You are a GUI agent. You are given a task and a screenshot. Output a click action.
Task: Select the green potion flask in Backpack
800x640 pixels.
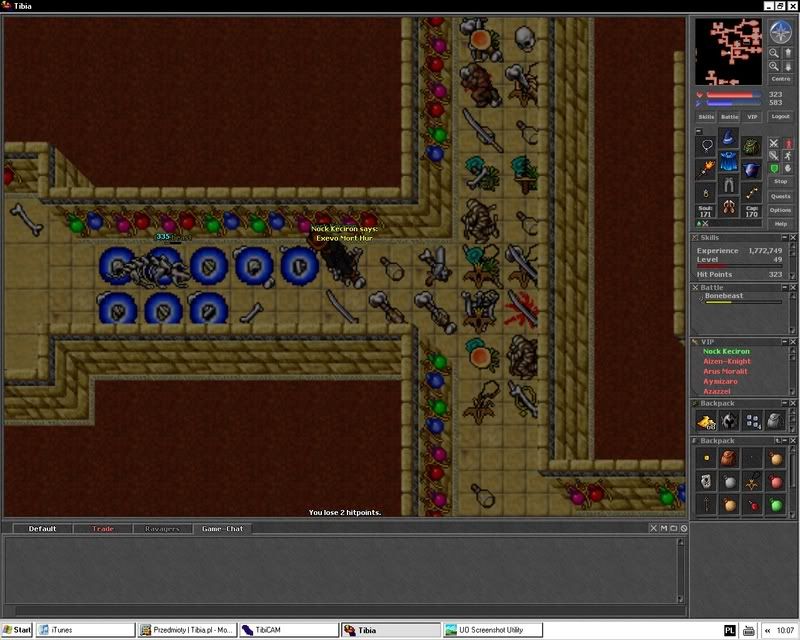pos(775,505)
